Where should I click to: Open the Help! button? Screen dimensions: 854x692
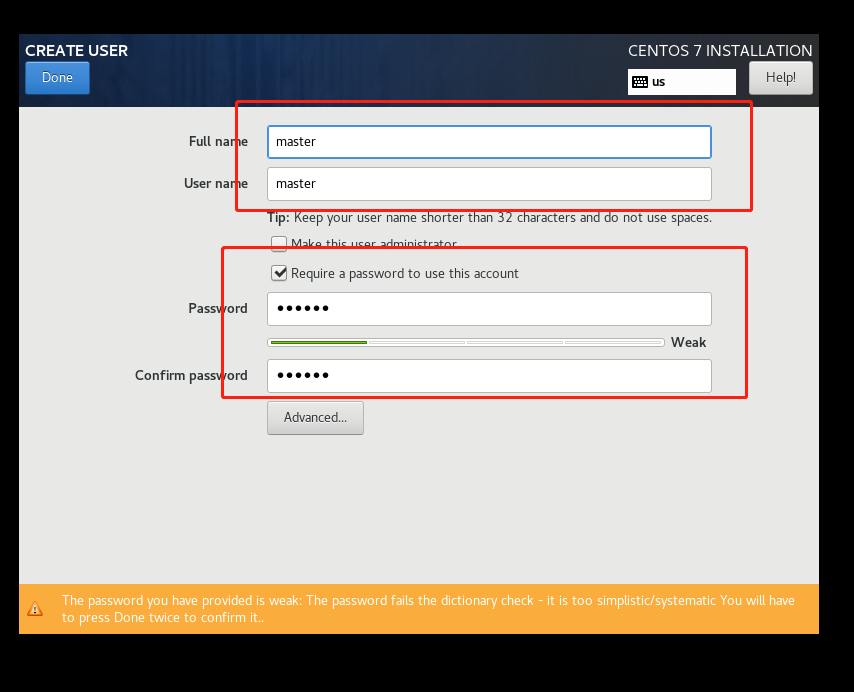tap(780, 78)
